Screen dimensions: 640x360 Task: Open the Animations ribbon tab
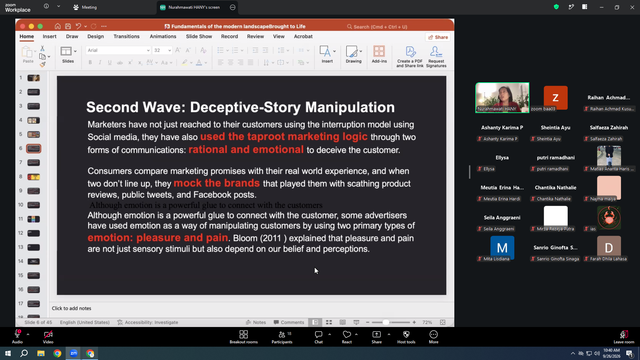pos(163,36)
